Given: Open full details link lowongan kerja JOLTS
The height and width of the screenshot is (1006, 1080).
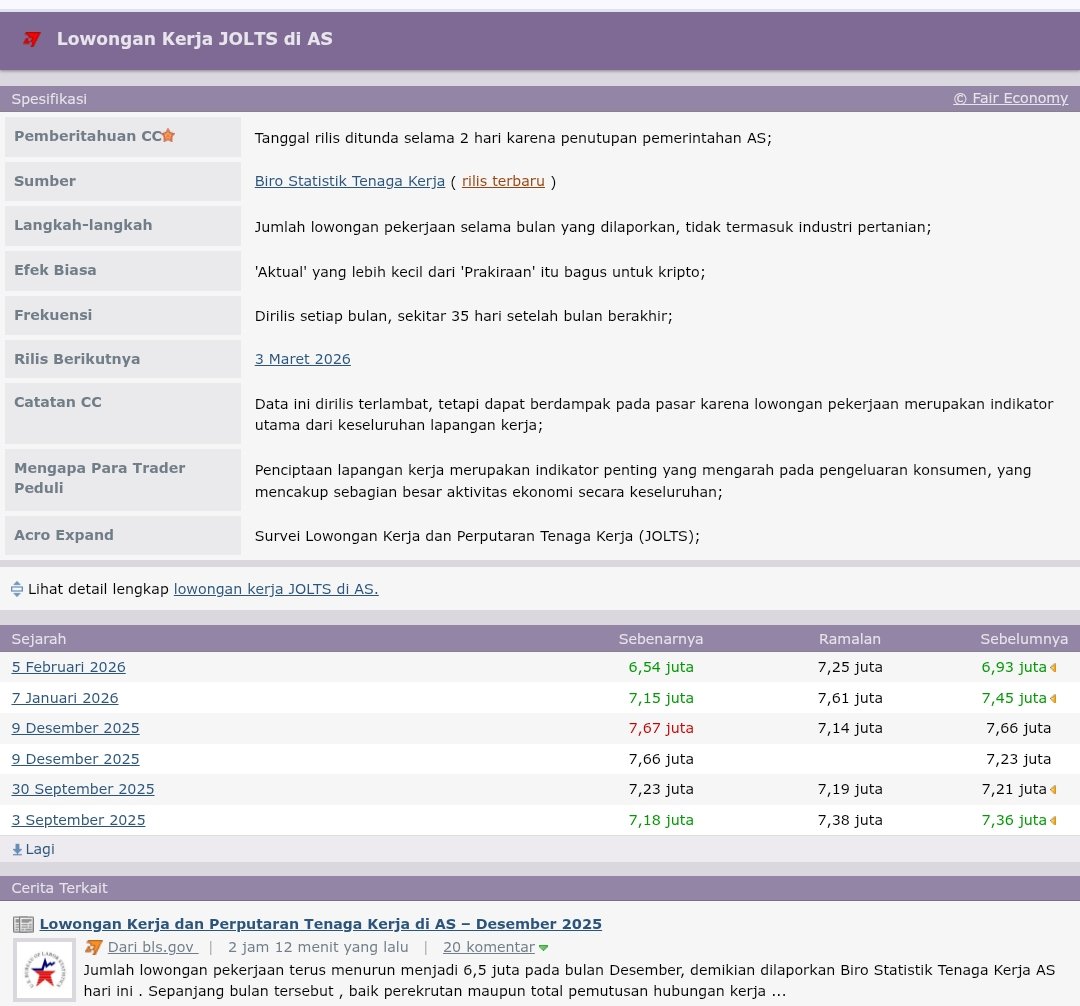Looking at the screenshot, I should [x=276, y=589].
